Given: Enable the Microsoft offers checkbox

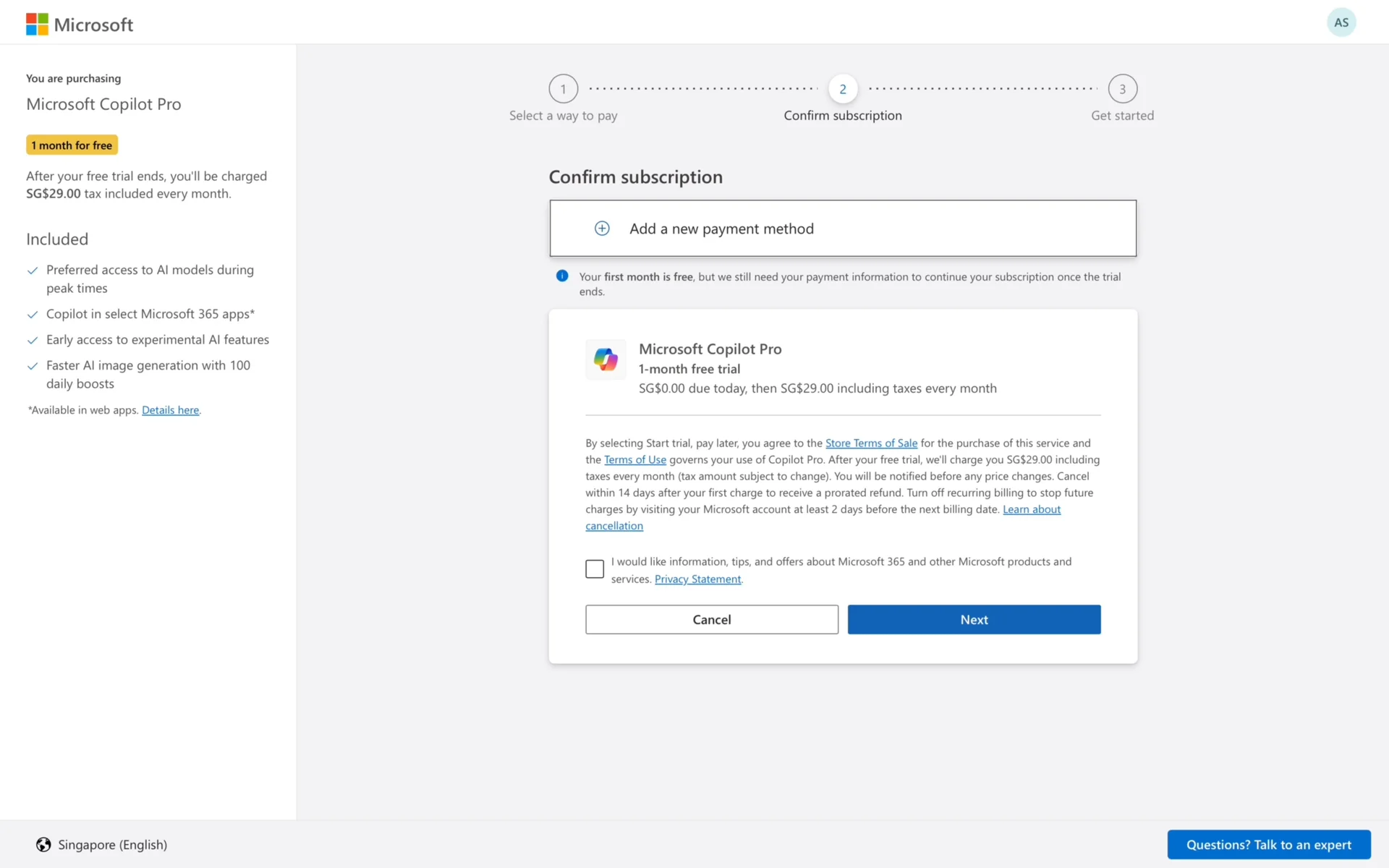Looking at the screenshot, I should 595,569.
